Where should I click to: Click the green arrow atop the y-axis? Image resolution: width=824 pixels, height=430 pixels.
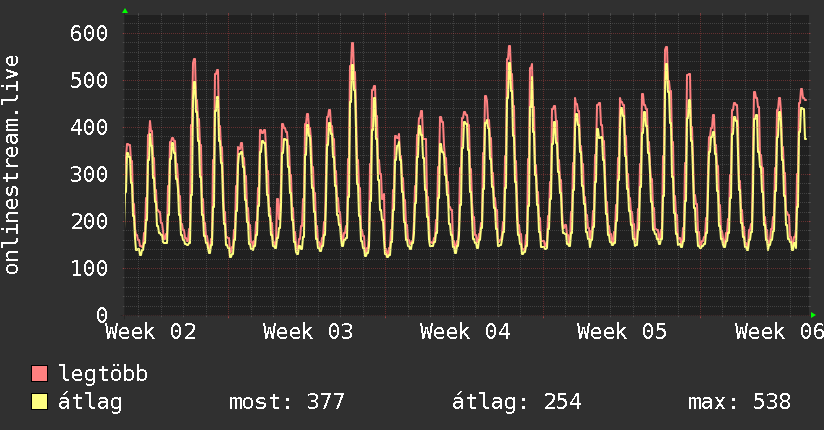[125, 11]
